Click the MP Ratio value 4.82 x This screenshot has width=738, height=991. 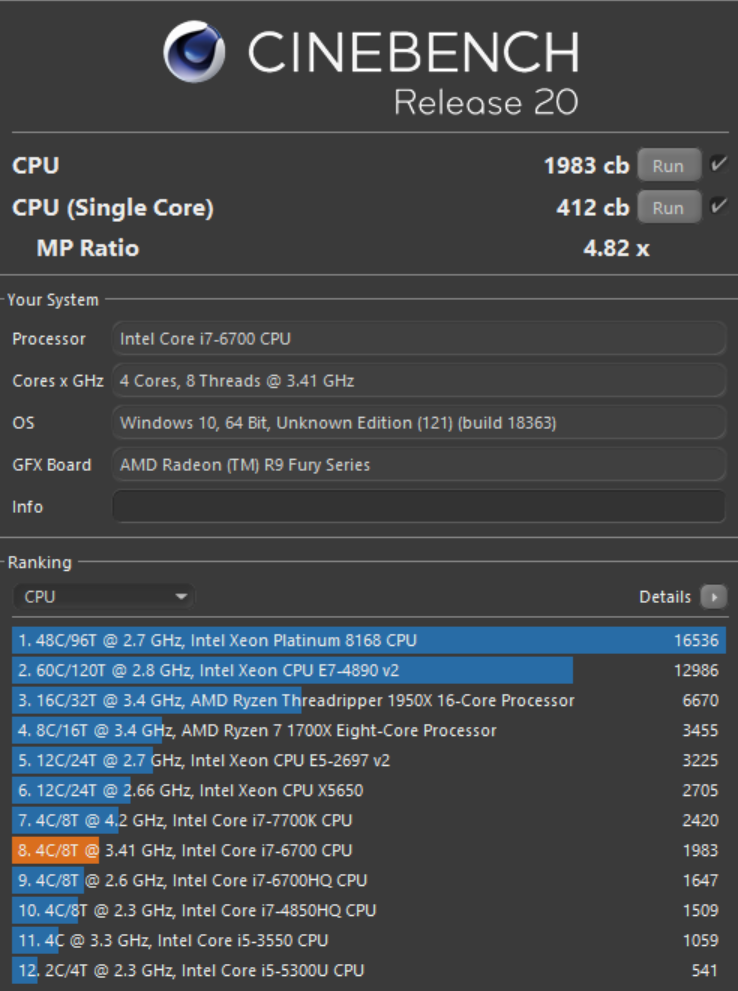(616, 248)
